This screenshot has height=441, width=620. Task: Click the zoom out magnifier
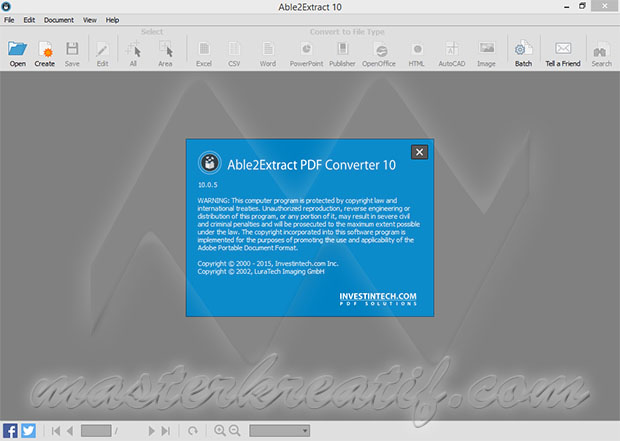coord(234,430)
